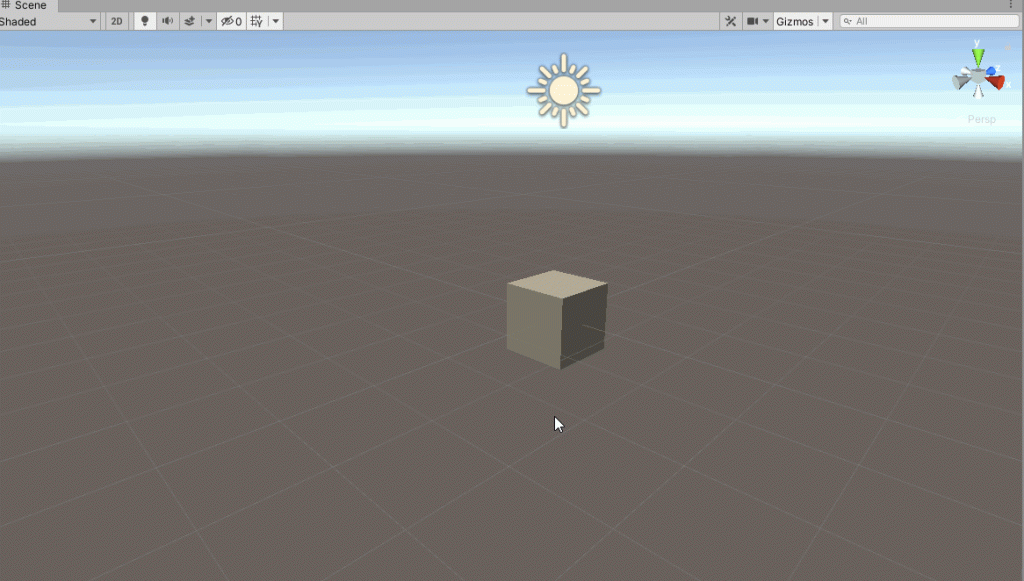Click the hidden objects count eye icon
The height and width of the screenshot is (581, 1024).
click(228, 20)
